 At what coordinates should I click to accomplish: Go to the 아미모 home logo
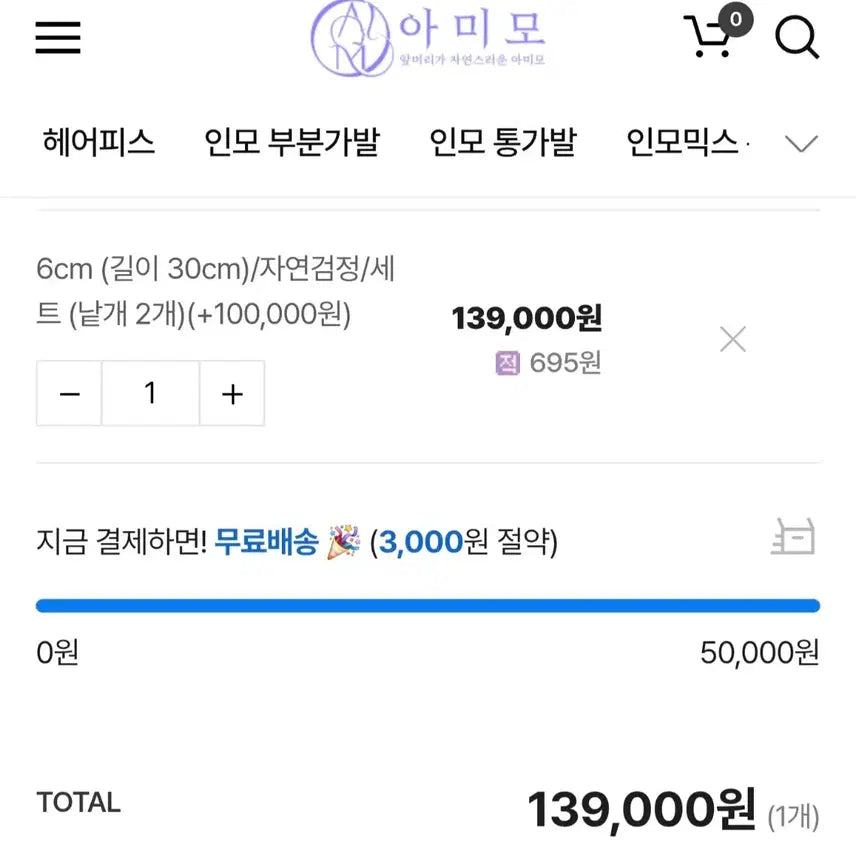point(428,38)
